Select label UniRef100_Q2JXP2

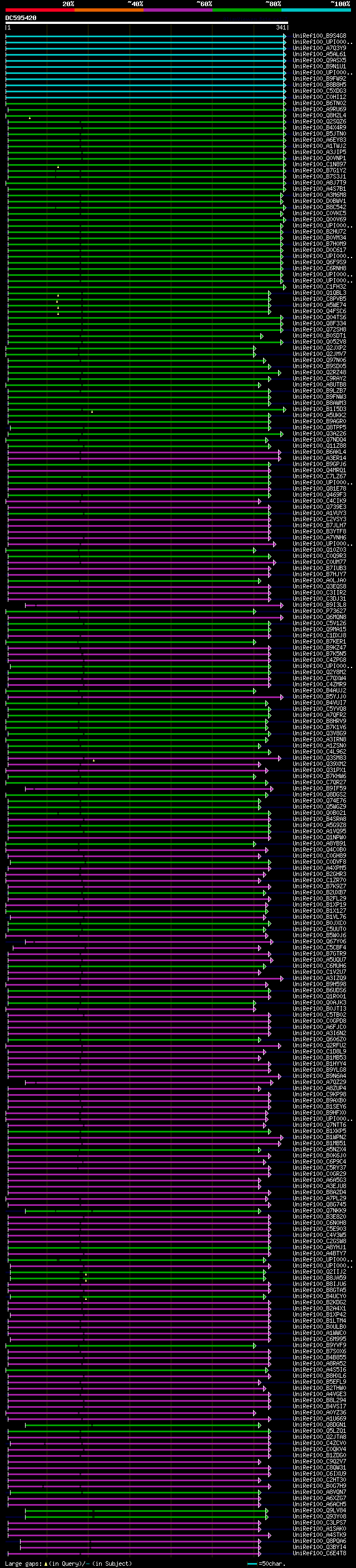(319, 348)
